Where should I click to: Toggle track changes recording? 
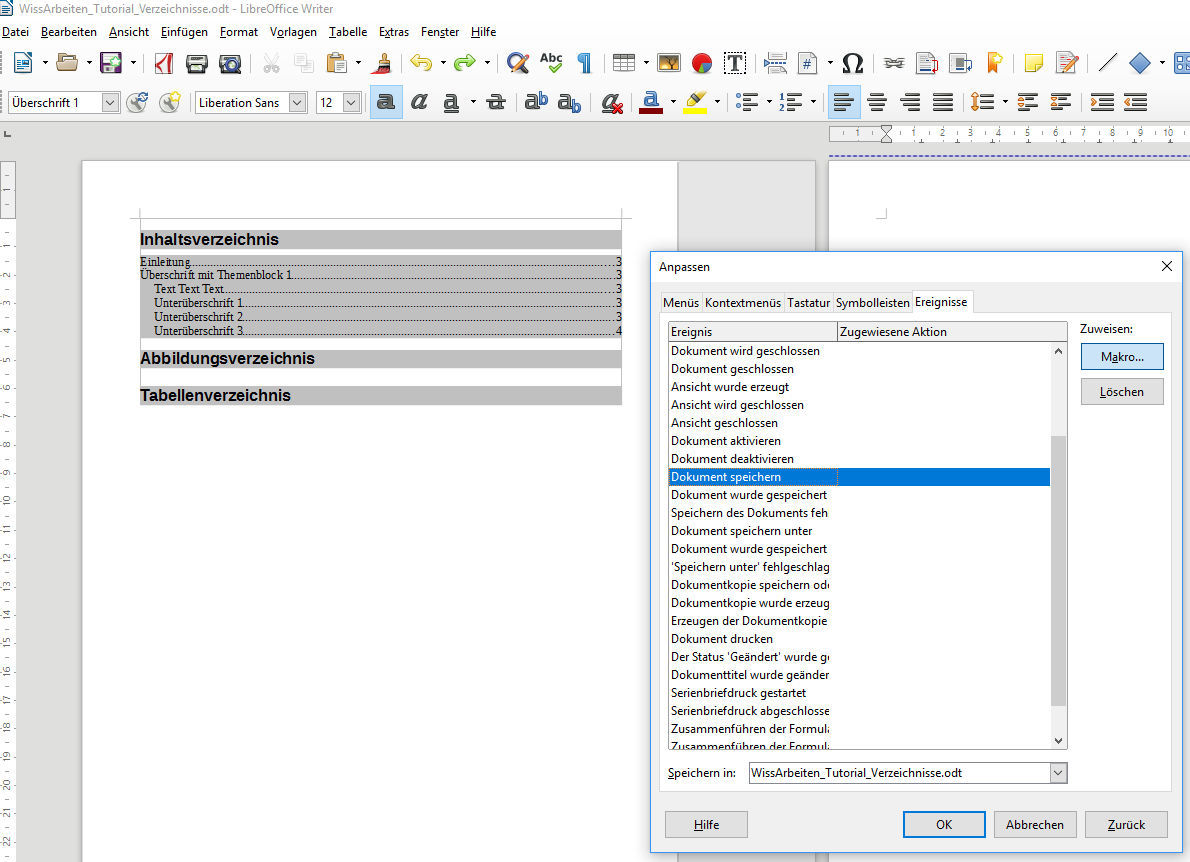coord(1066,63)
